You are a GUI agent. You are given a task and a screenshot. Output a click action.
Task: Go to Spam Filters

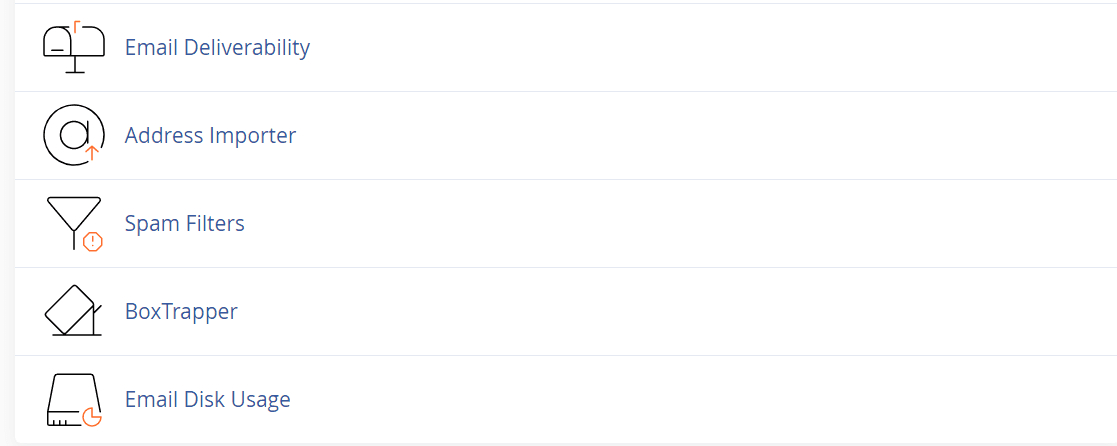184,223
